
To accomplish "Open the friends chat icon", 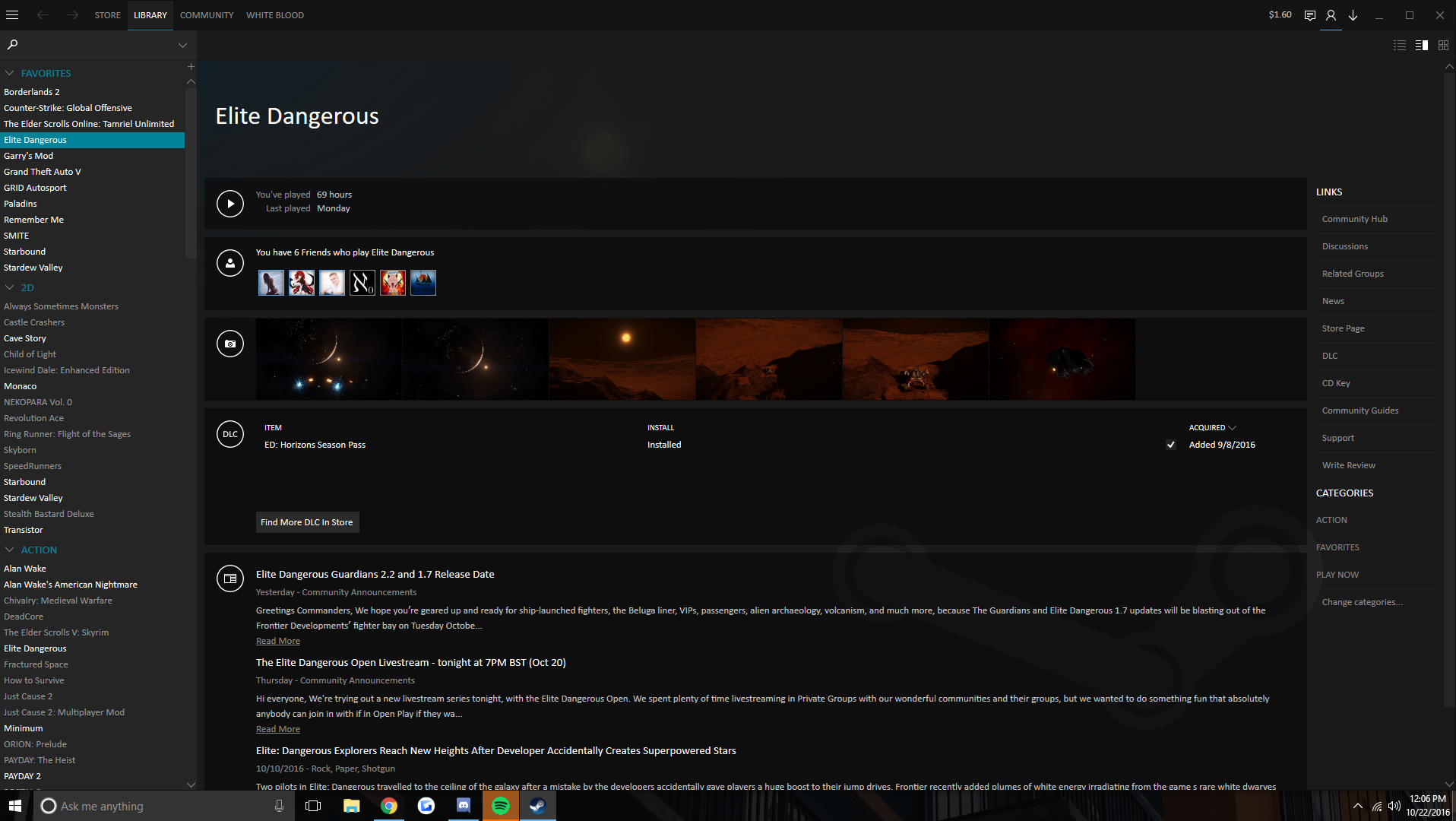I will (x=1310, y=15).
